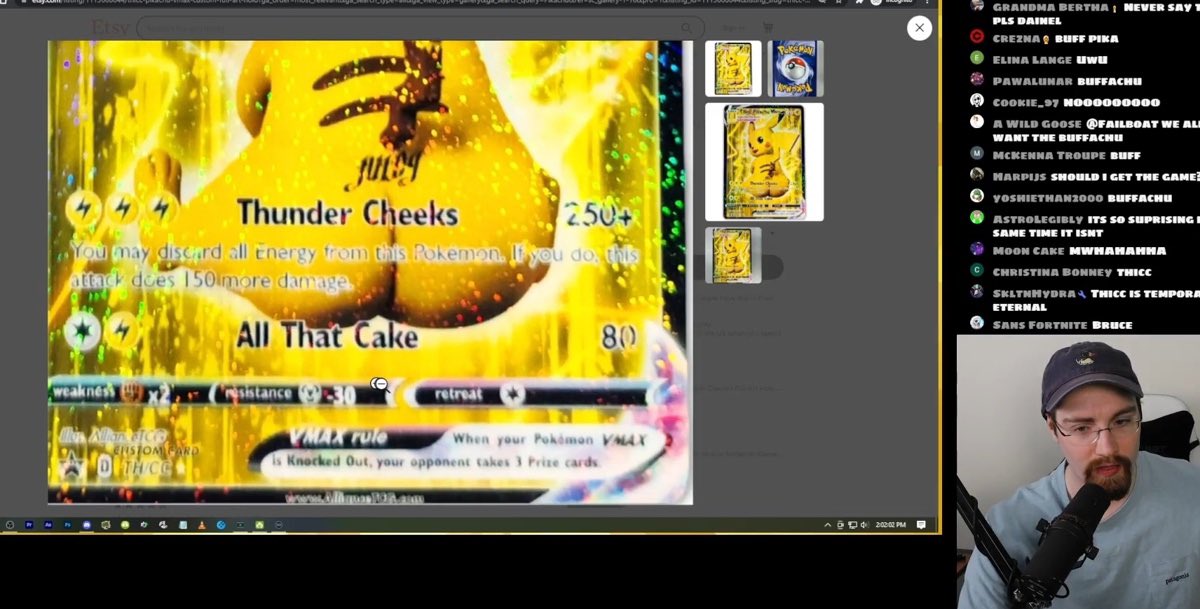This screenshot has height=609, width=1200.
Task: Launch Premiere Pro from the taskbar
Action: [x=30, y=524]
